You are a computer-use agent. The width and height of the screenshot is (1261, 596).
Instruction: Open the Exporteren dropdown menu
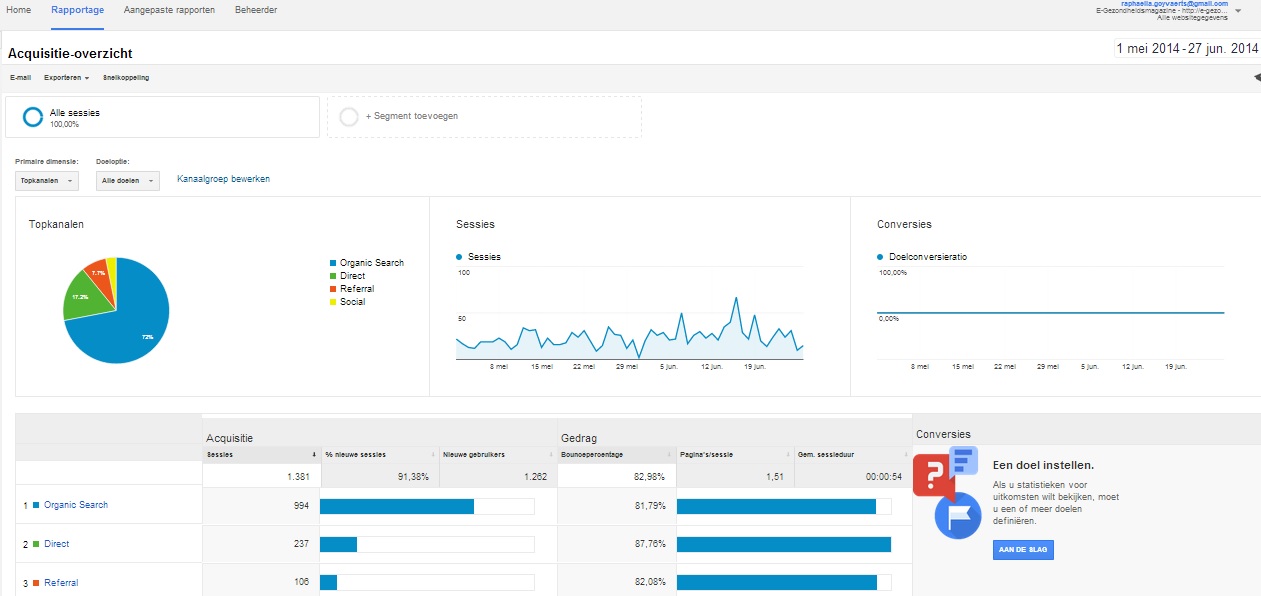point(67,77)
